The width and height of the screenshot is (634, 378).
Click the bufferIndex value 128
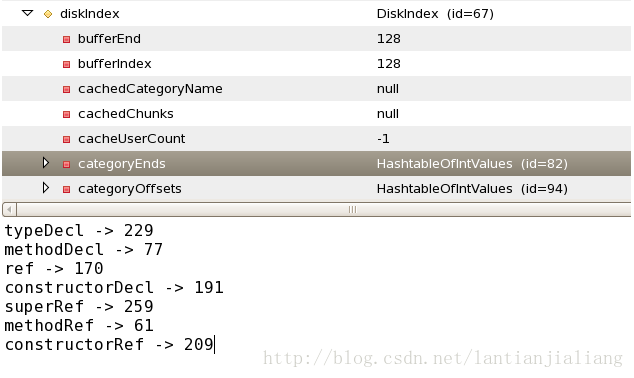(x=389, y=64)
